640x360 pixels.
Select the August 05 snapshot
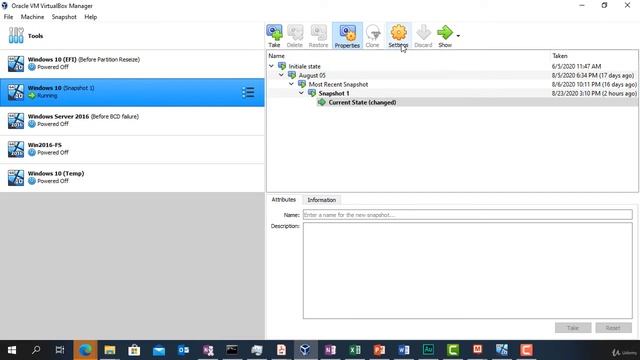[x=312, y=75]
